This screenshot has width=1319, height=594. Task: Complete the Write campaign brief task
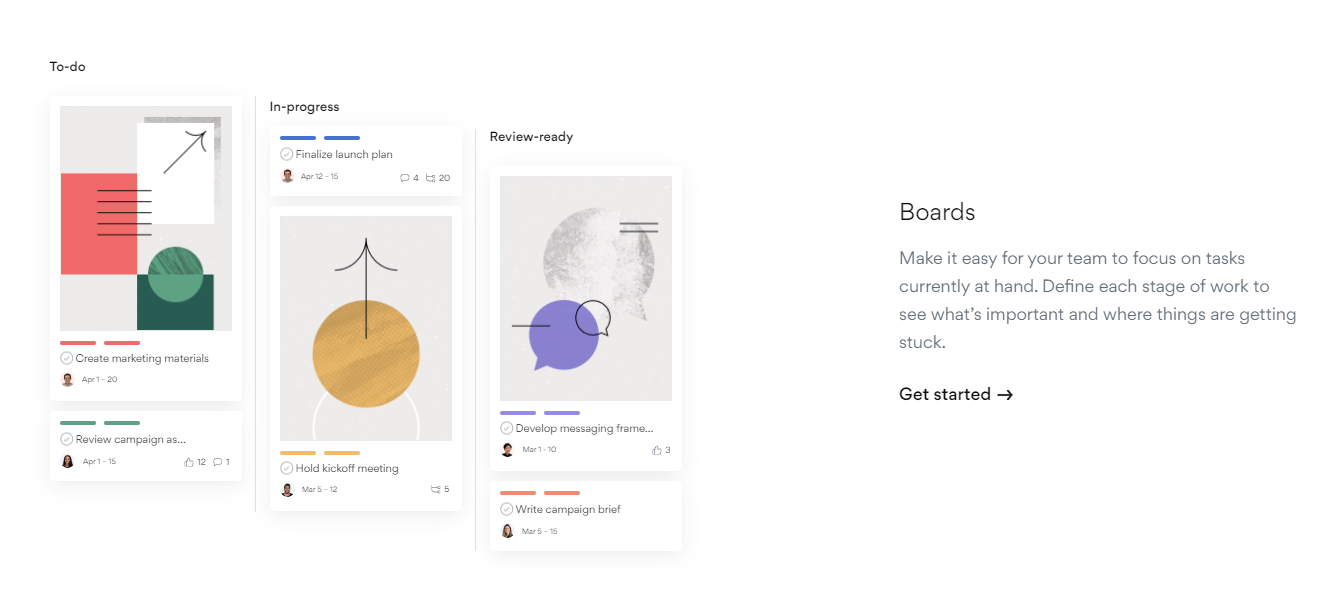tap(507, 509)
